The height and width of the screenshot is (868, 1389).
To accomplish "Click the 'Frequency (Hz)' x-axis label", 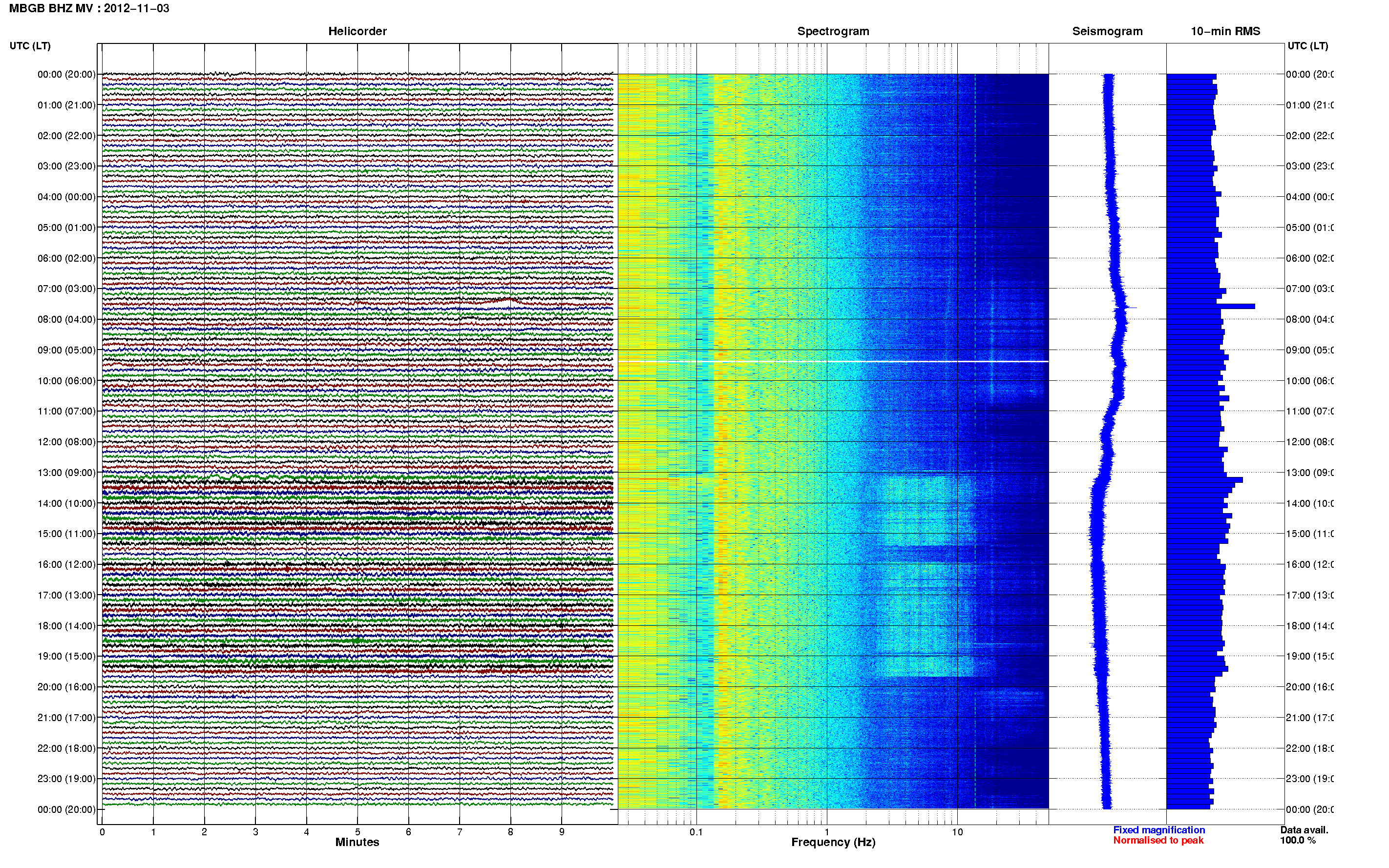I will click(833, 843).
